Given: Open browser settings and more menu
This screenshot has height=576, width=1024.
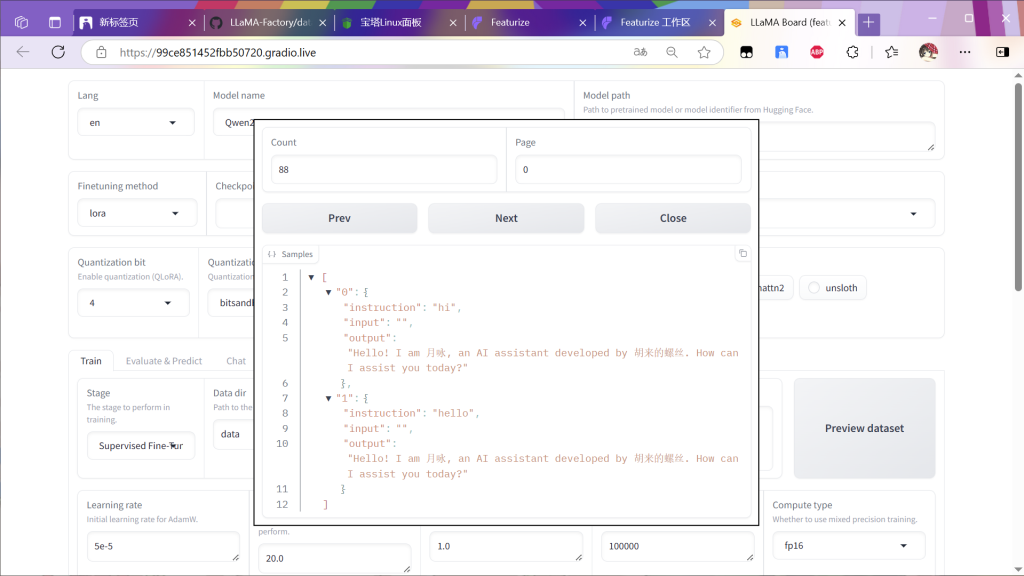Looking at the screenshot, I should [965, 52].
